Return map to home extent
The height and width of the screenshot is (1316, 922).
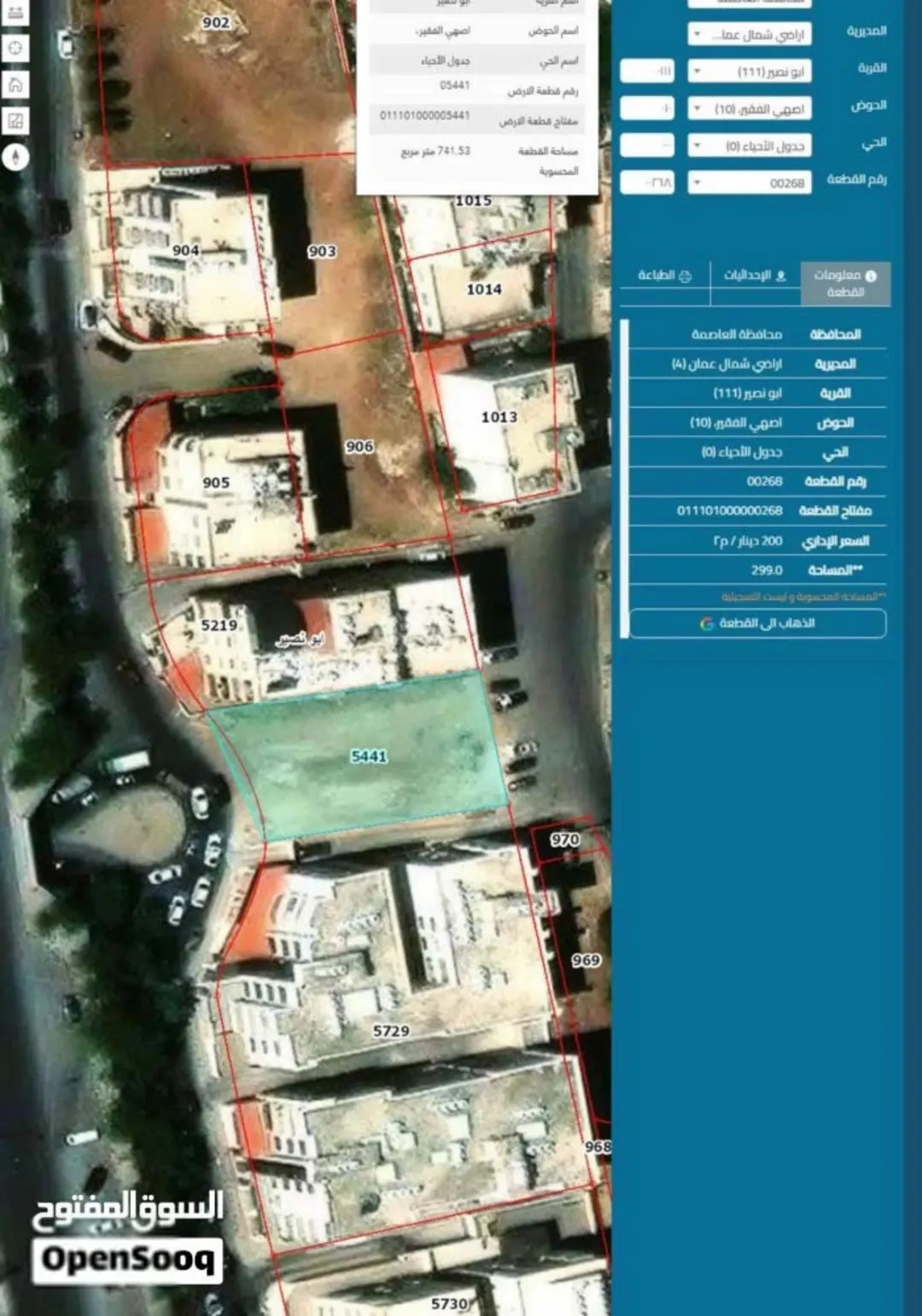[x=15, y=84]
